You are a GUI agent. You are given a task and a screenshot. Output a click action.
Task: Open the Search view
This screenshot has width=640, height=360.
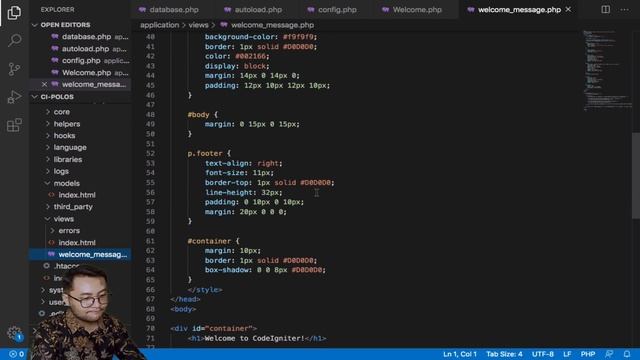tap(14, 40)
